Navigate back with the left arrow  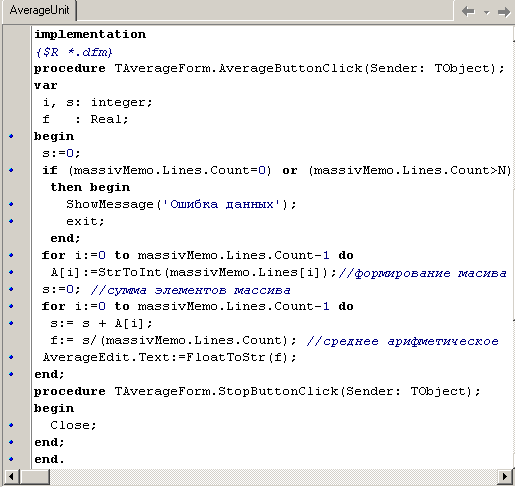coord(468,12)
